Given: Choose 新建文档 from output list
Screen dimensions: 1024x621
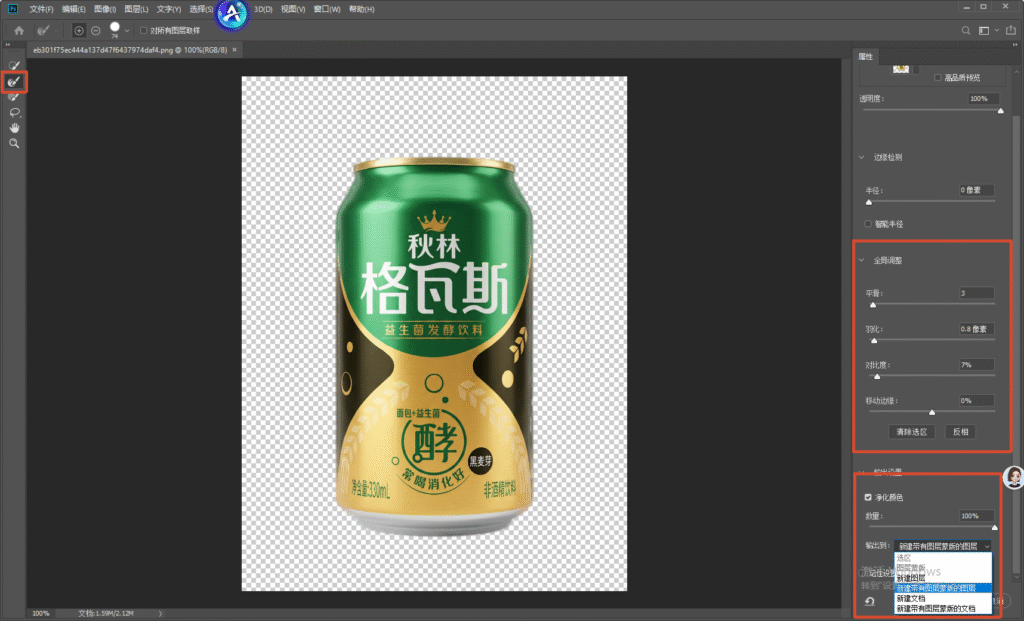Looking at the screenshot, I should click(x=910, y=598).
